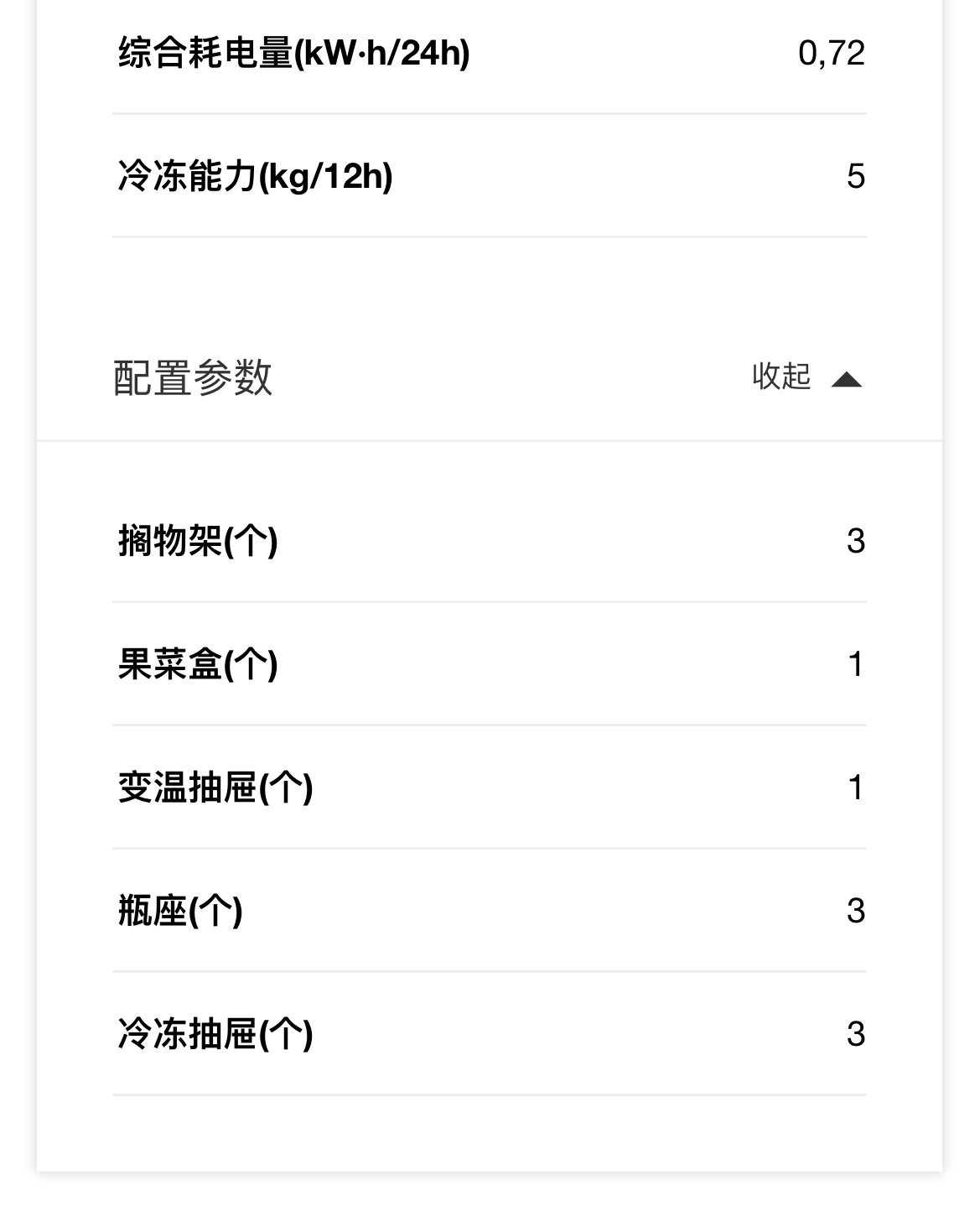Click the blank area below 冷冻抽屉 row
The image size is (980, 1211).
pos(490,1132)
